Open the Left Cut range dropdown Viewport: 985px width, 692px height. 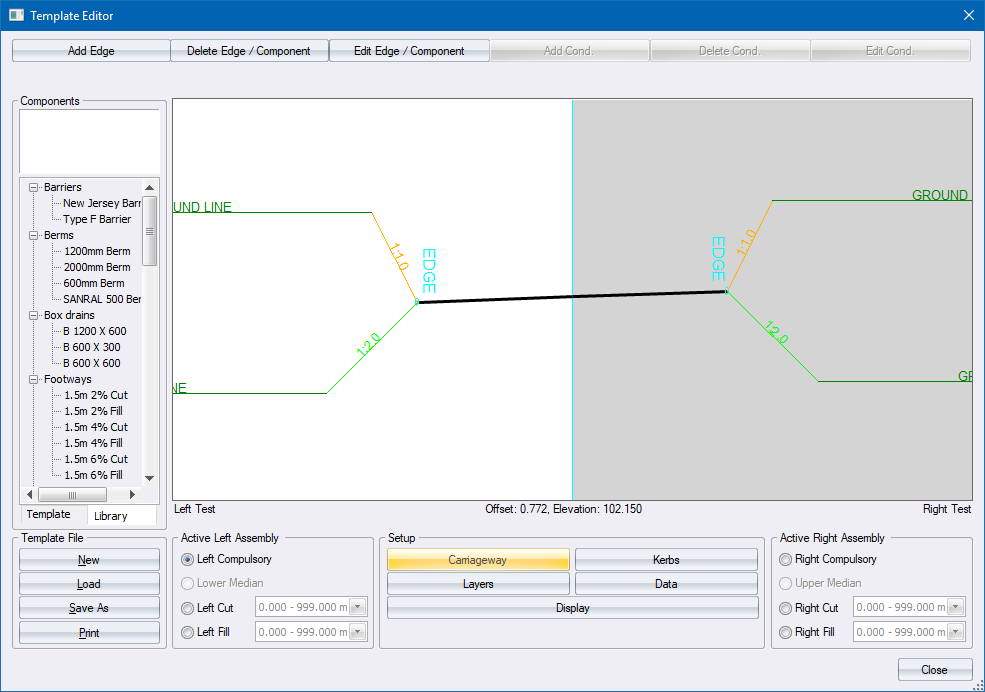[358, 608]
